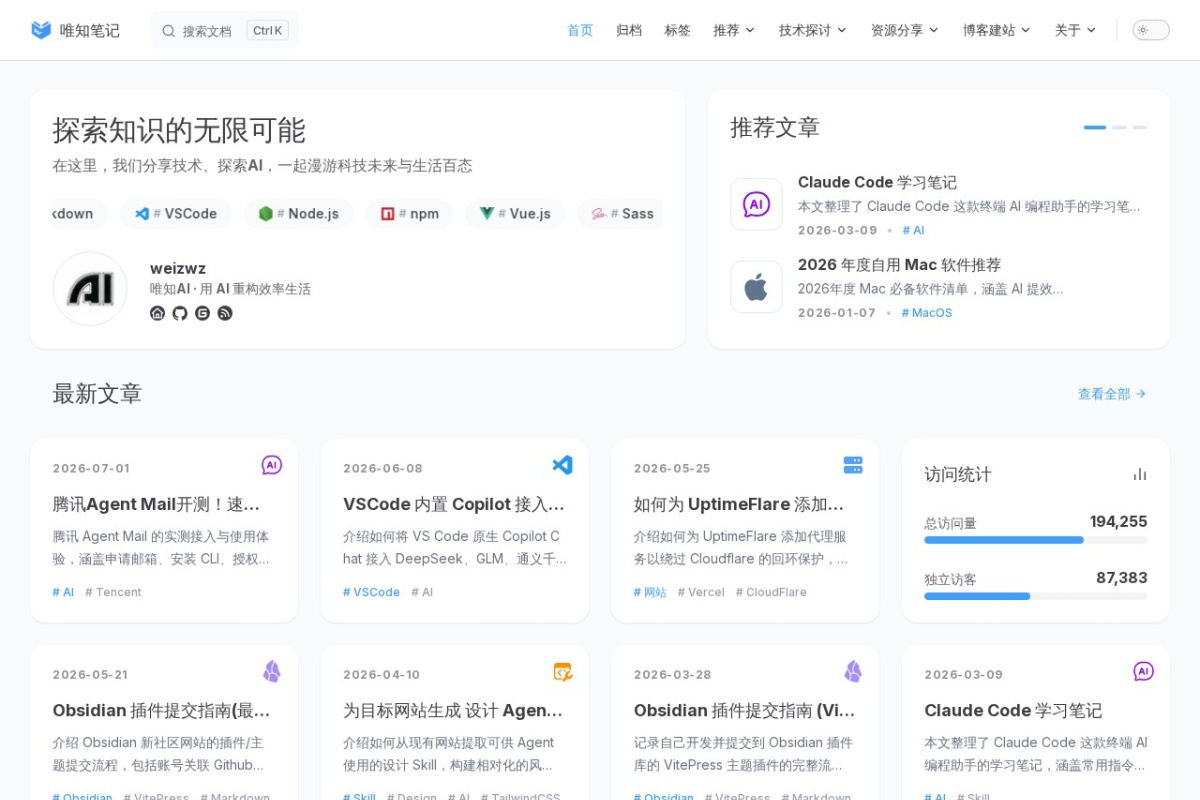
Task: Click 查看全部 link for latest articles
Action: (1112, 394)
